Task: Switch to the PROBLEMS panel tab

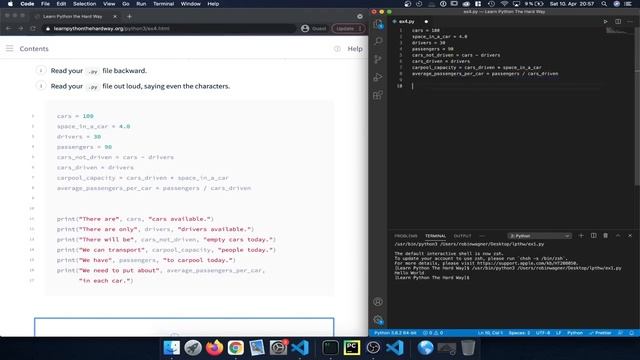Action: (x=406, y=236)
